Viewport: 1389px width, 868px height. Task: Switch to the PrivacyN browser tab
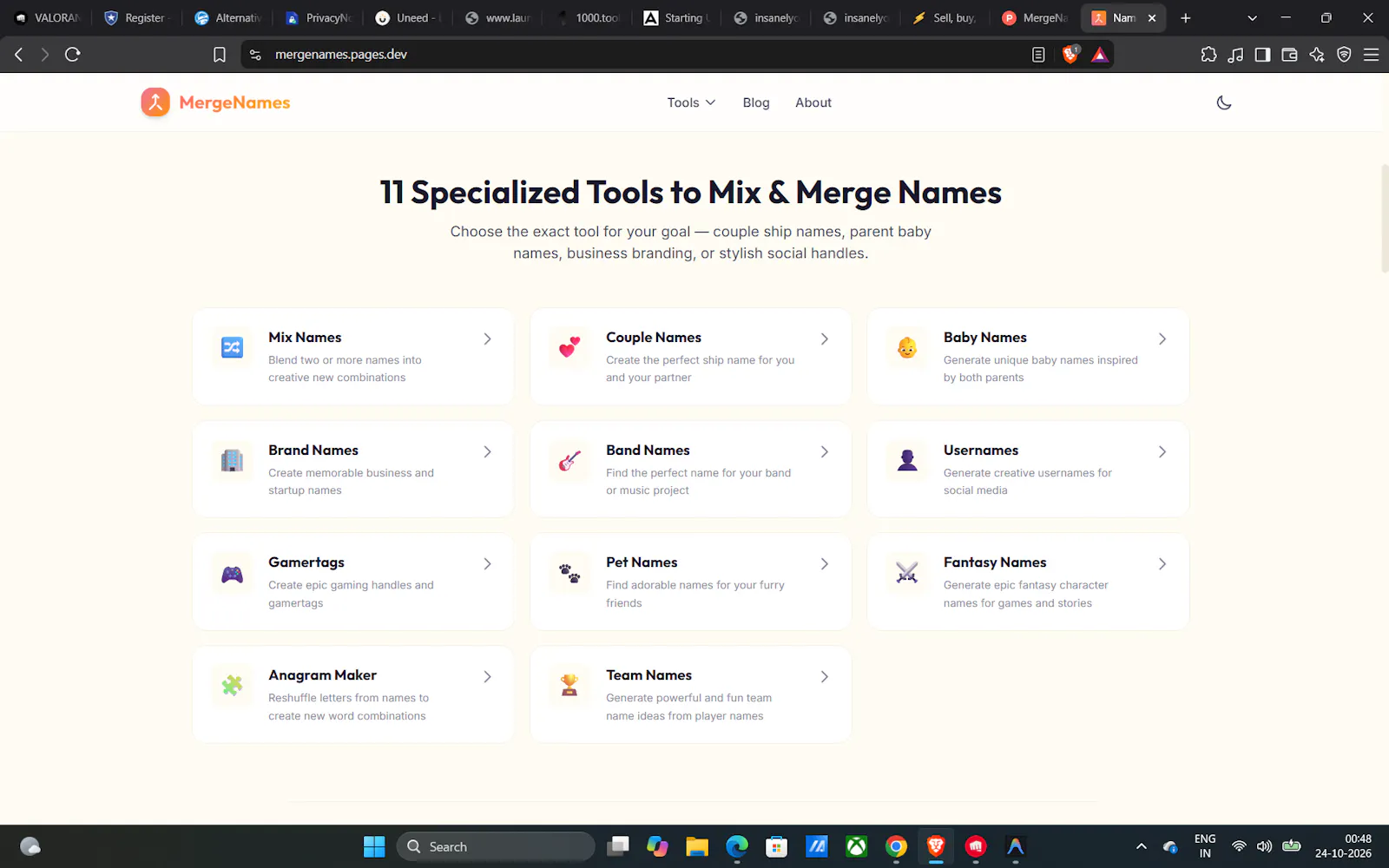(x=319, y=18)
